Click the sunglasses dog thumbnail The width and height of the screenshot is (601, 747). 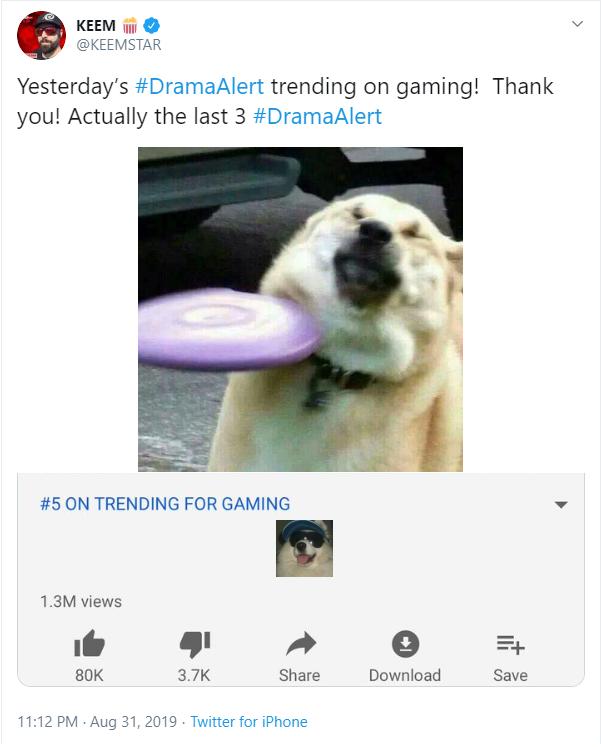click(x=304, y=548)
